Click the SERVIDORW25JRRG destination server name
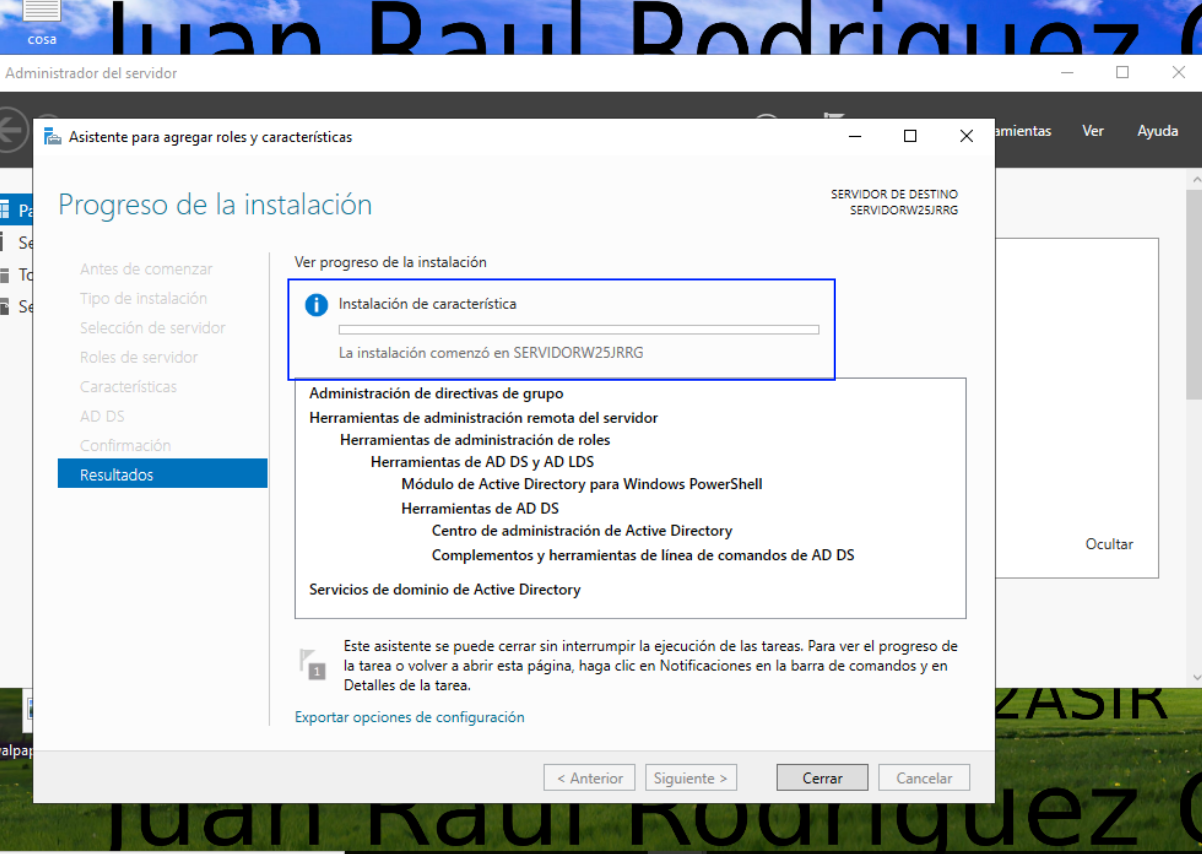 (904, 211)
